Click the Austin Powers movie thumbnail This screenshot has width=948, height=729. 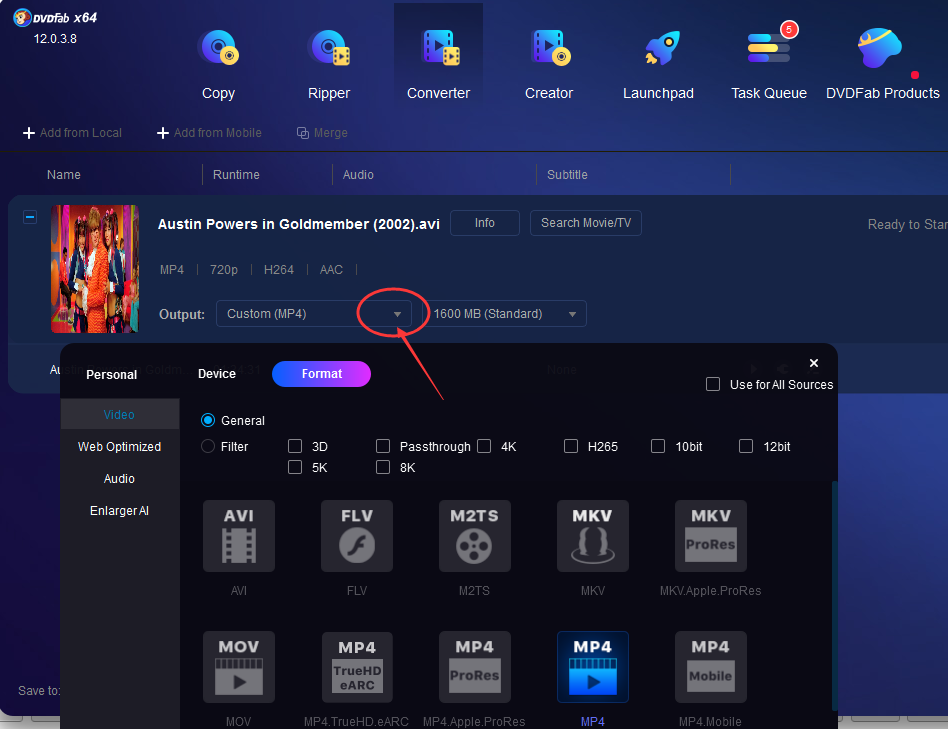95,269
